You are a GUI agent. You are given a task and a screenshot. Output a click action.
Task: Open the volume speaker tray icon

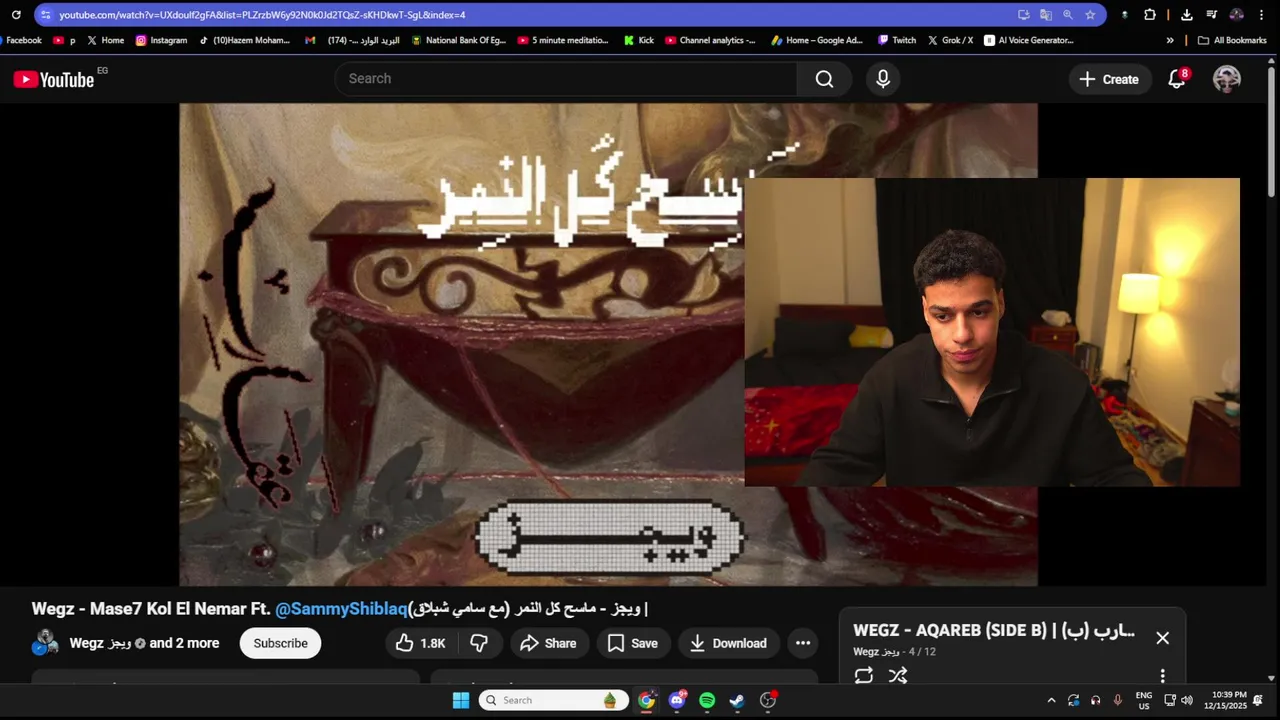tap(1187, 700)
